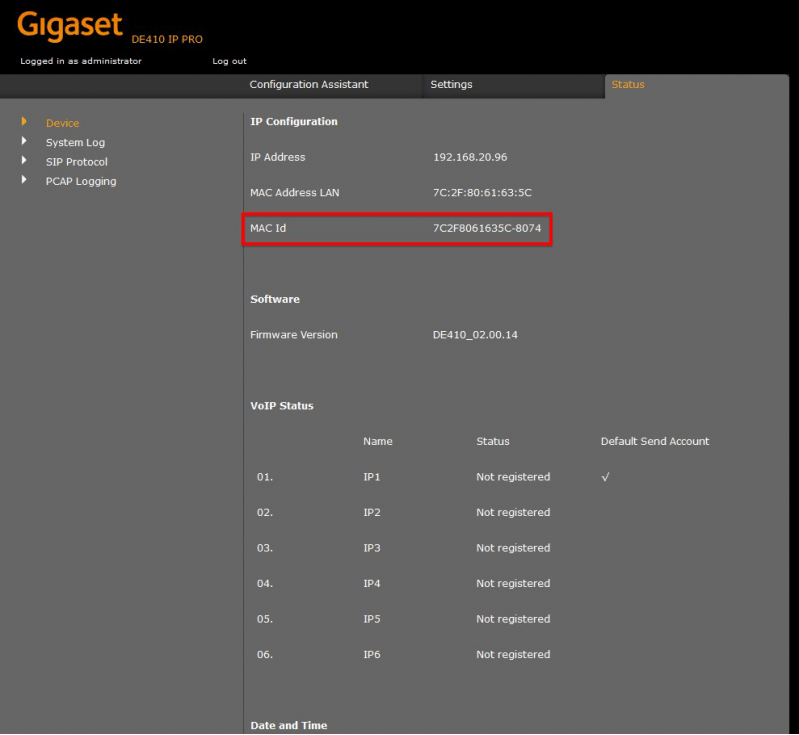Log out of the administrator session
The height and width of the screenshot is (735, 799).
(229, 61)
